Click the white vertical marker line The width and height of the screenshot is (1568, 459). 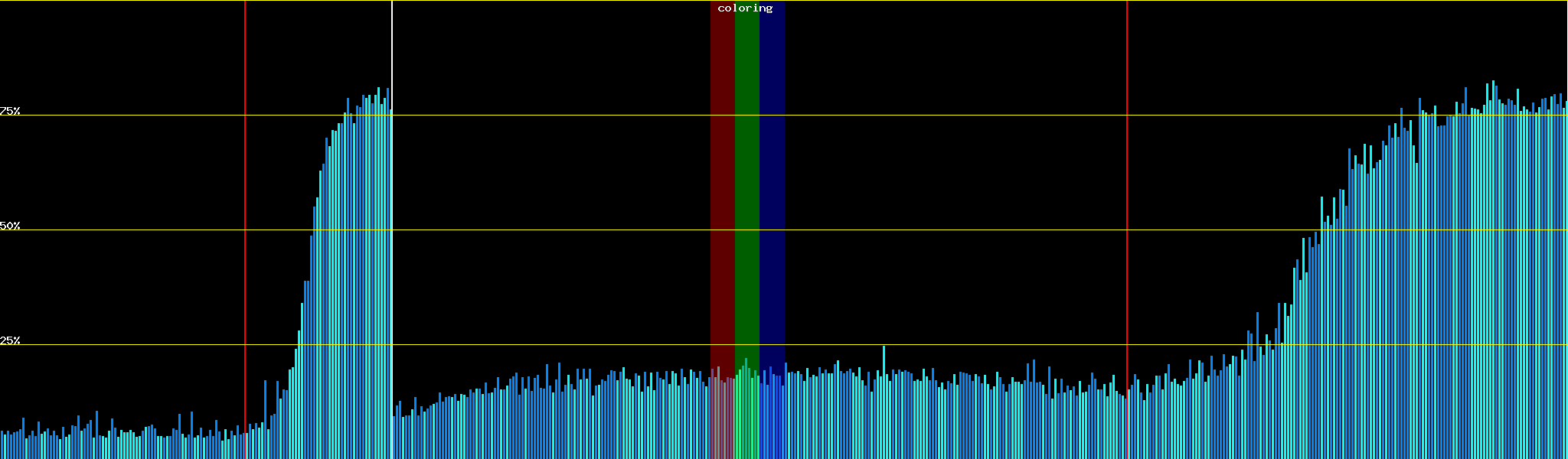392,46
